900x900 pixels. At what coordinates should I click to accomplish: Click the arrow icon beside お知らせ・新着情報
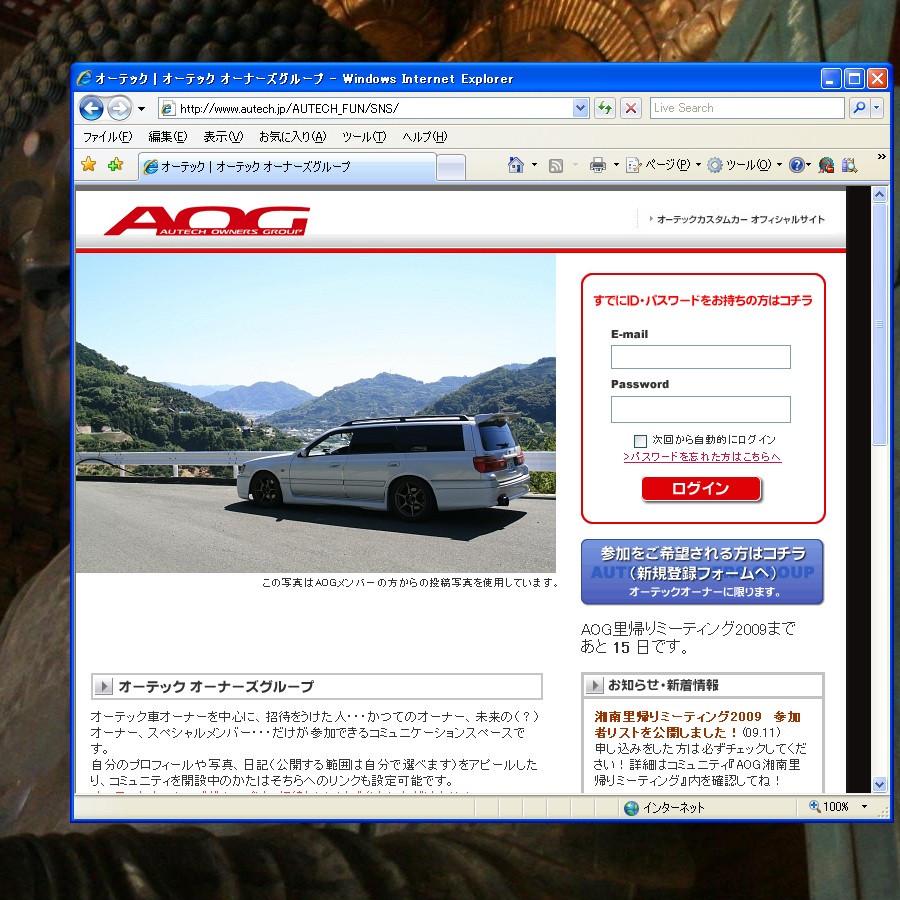coord(594,685)
